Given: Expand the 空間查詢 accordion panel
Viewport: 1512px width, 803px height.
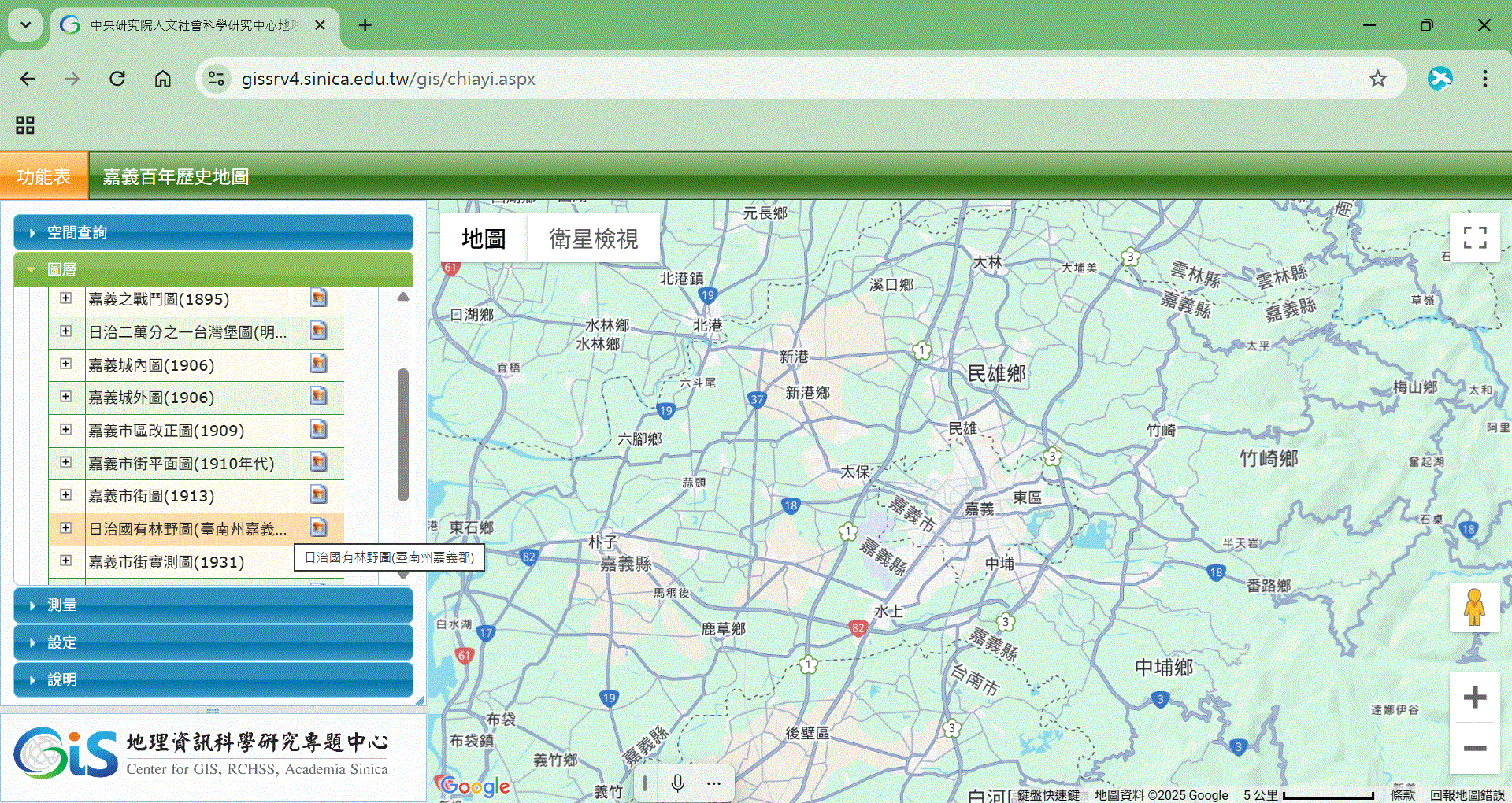Looking at the screenshot, I should [213, 232].
